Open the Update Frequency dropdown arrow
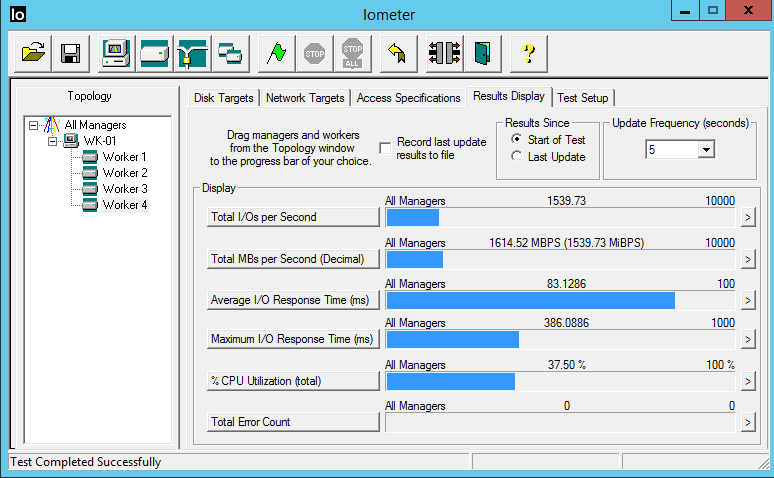The height and width of the screenshot is (478, 774). [x=706, y=150]
